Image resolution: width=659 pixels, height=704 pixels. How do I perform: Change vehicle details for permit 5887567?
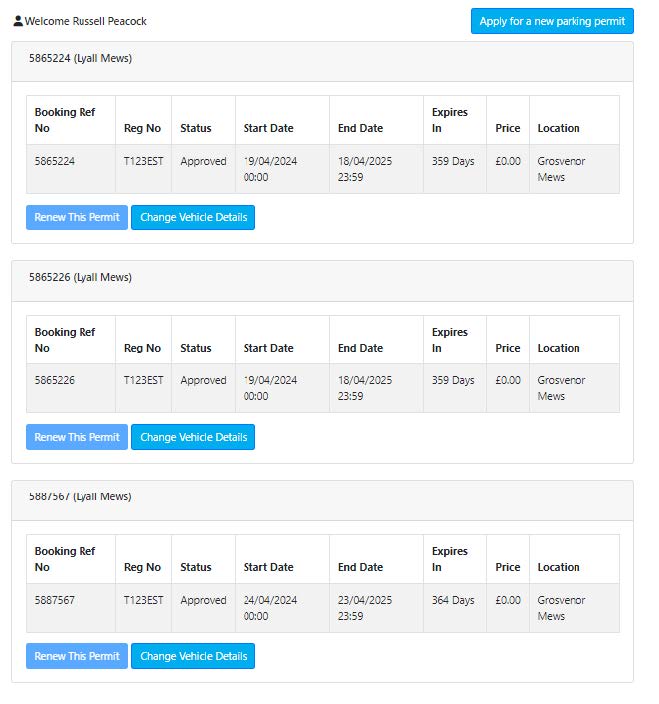pyautogui.click(x=193, y=656)
